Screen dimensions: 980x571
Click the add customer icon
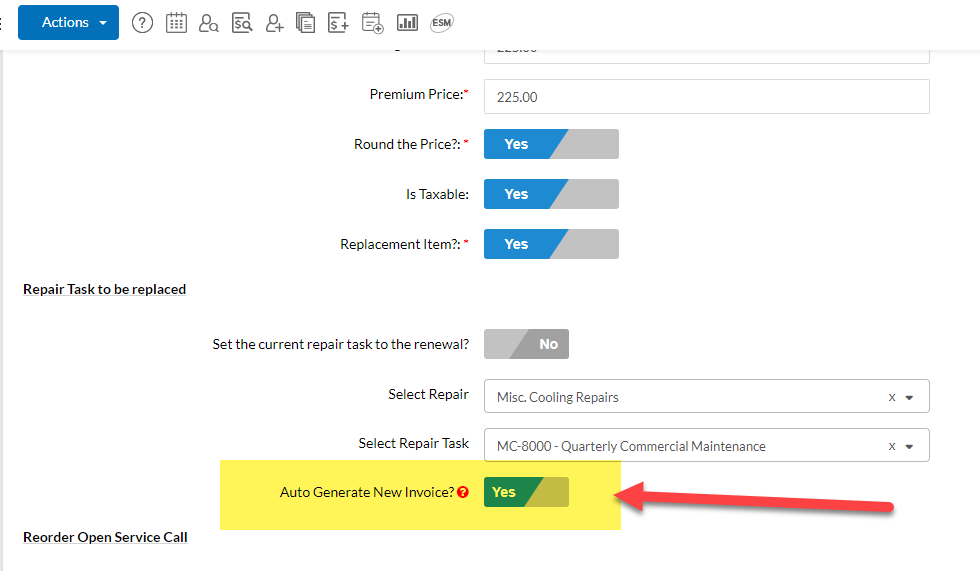(x=275, y=22)
